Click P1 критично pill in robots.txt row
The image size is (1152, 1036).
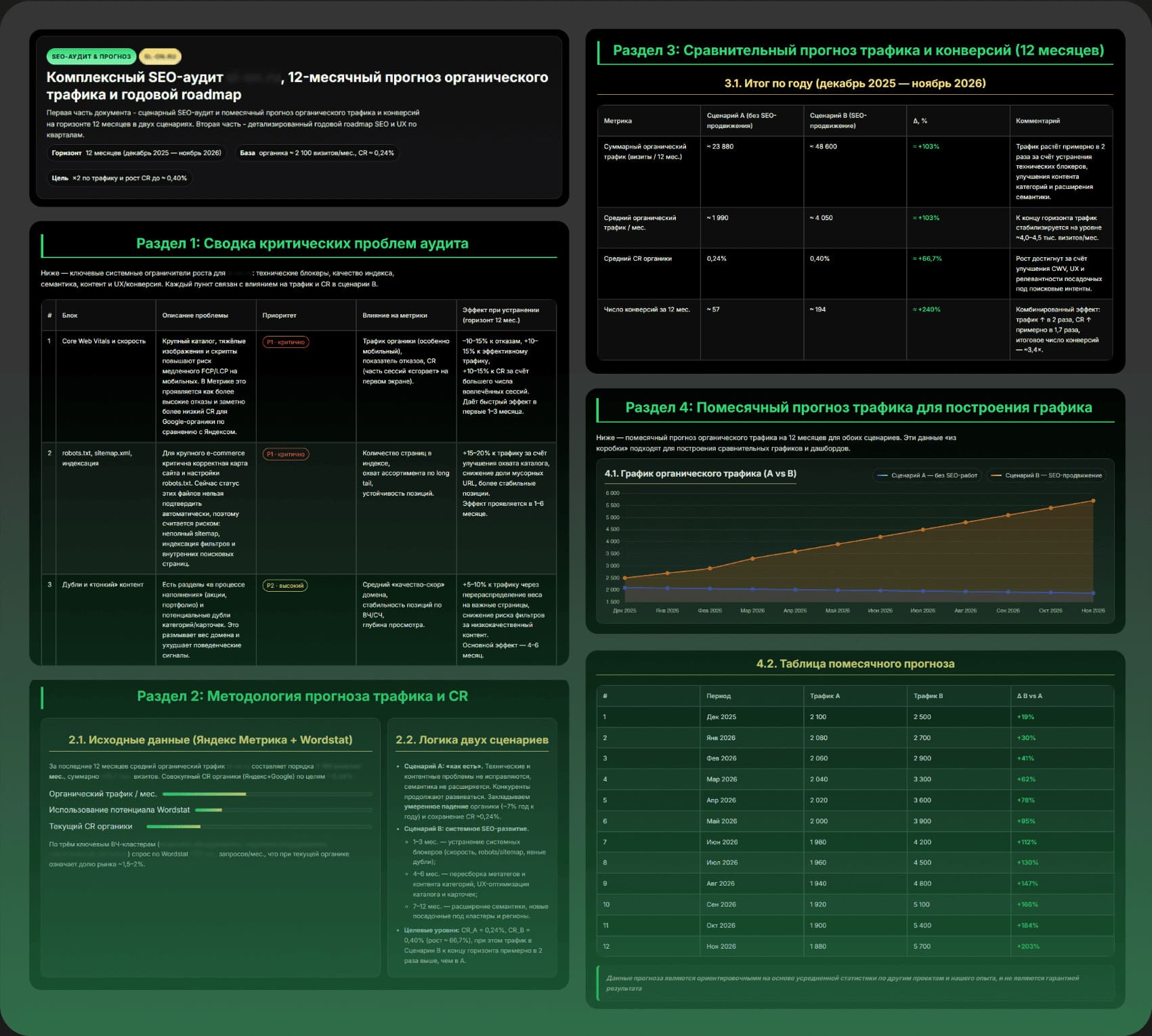(x=286, y=454)
